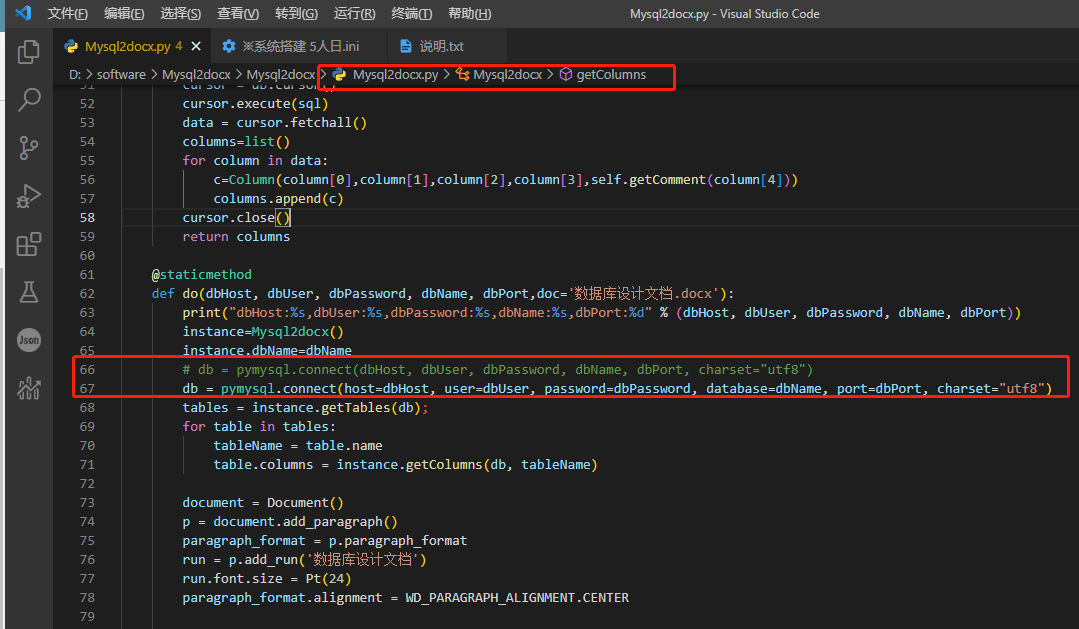Image resolution: width=1079 pixels, height=629 pixels.
Task: Click 'return columns' on line 59
Action: 236,236
